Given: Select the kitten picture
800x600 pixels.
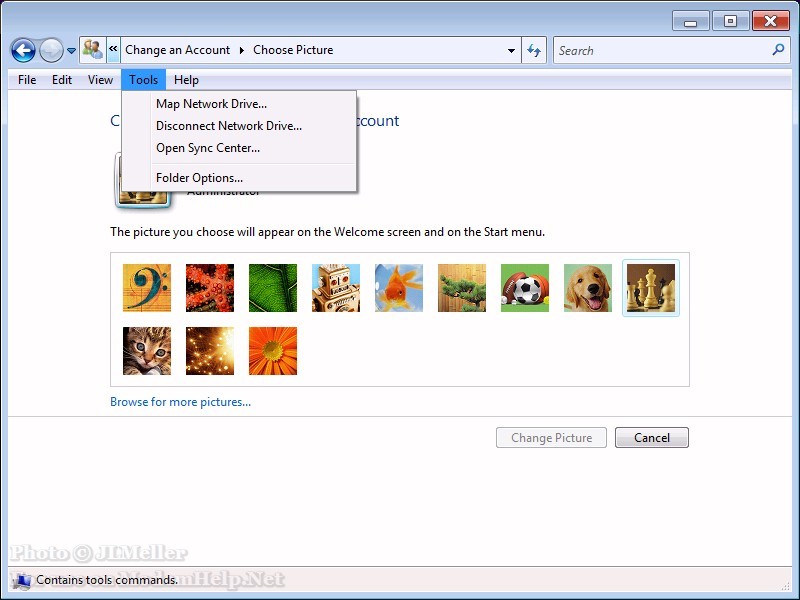Looking at the screenshot, I should (147, 351).
